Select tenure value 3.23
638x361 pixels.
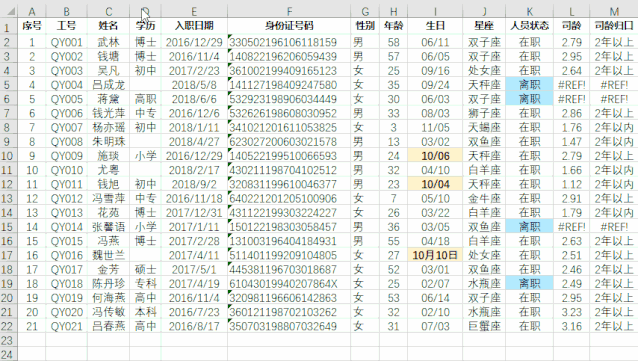(571, 312)
